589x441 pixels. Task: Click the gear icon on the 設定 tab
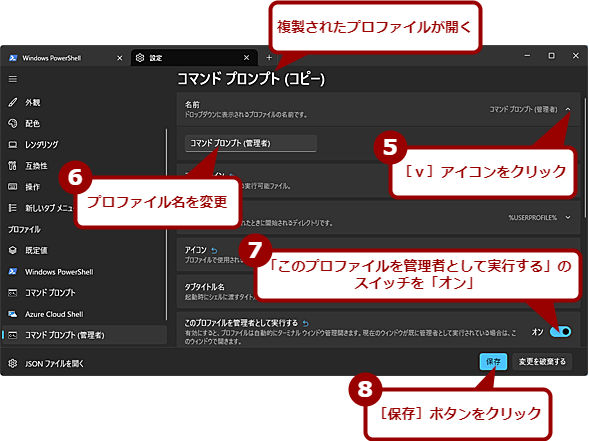pyautogui.click(x=140, y=57)
